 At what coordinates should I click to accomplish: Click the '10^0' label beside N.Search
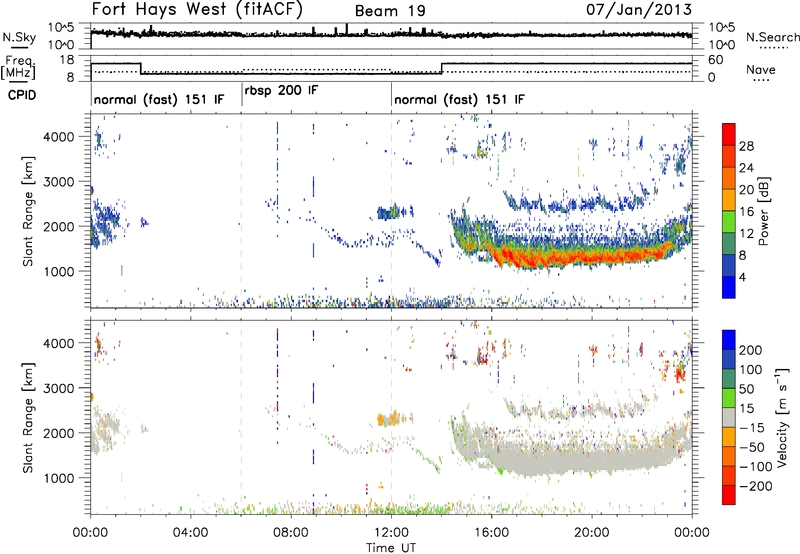(722, 45)
